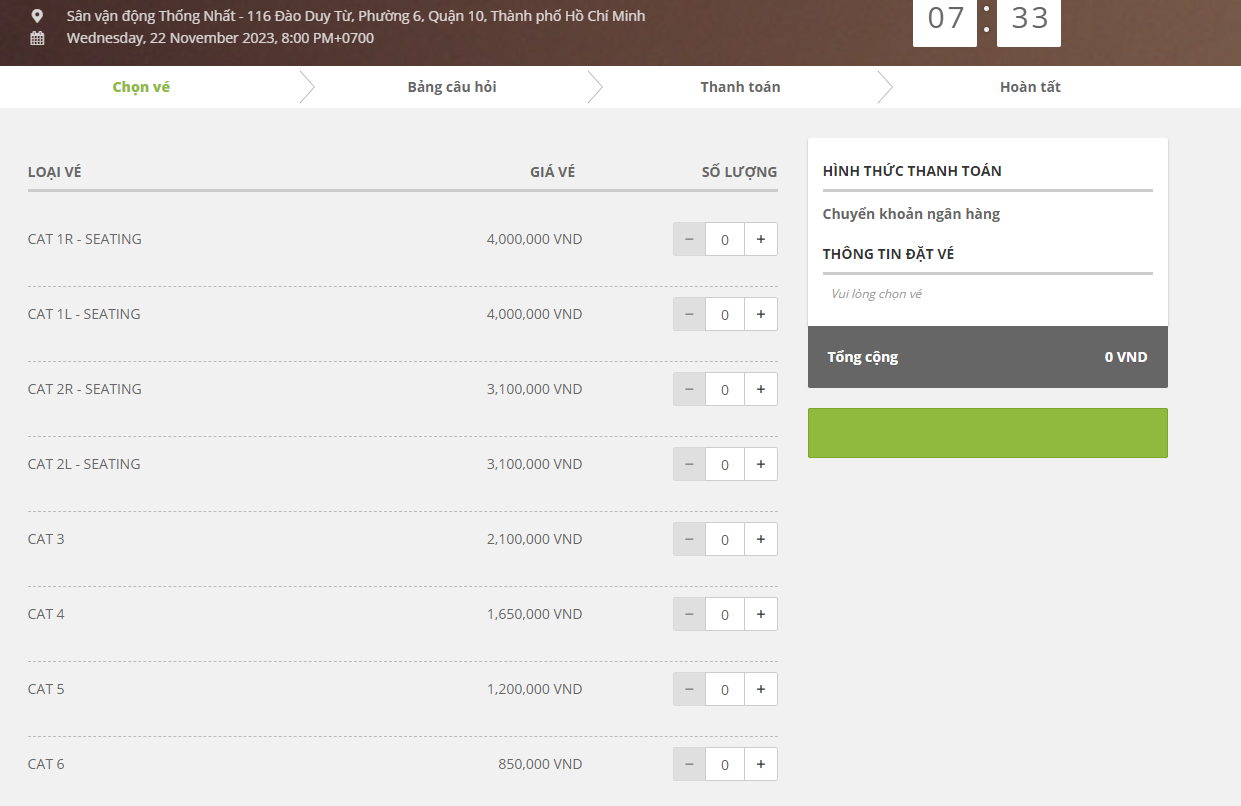Click the CAT 4 quantity input field
1241x806 pixels.
coord(725,615)
